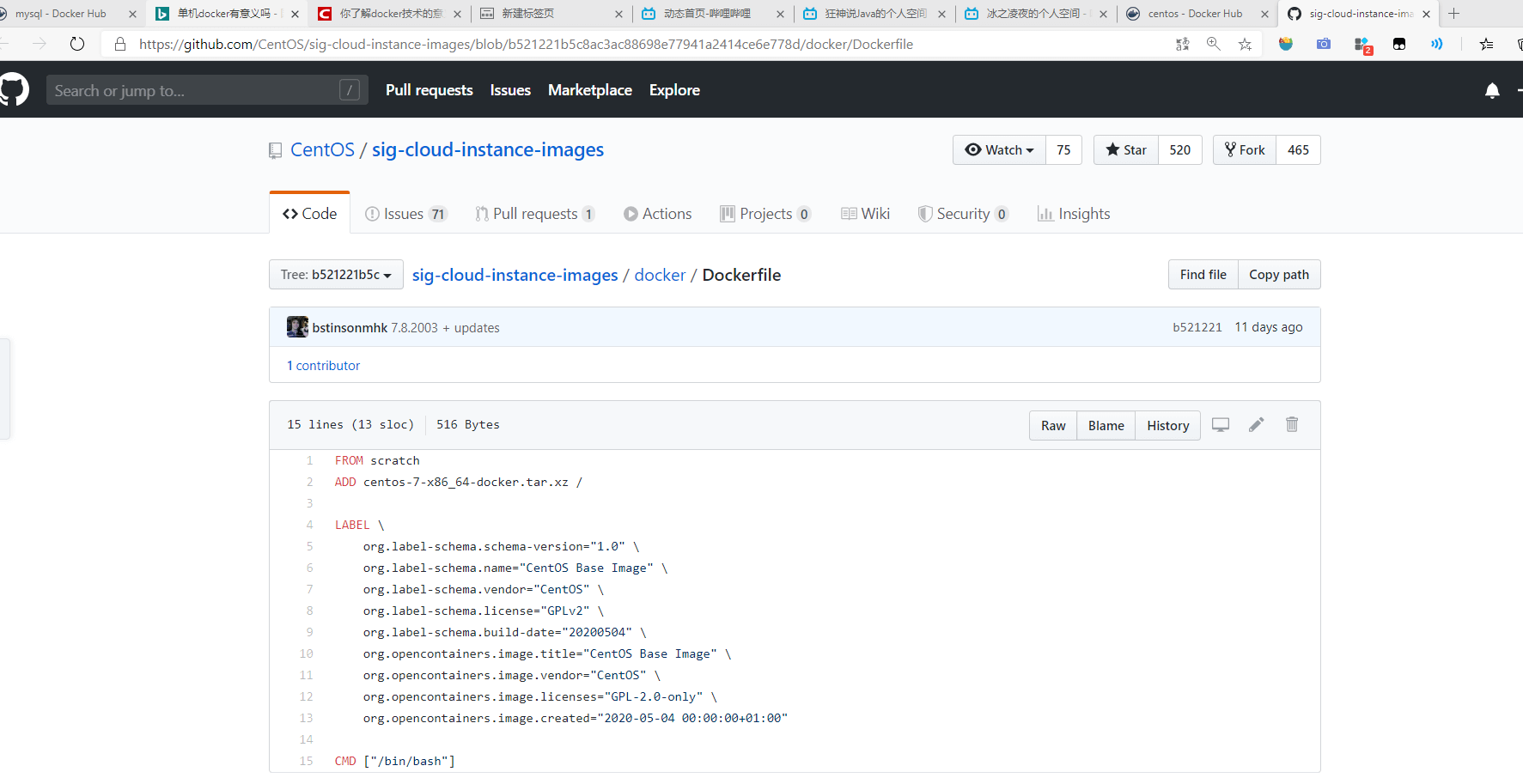Switch to centos - Docker Hub browser tab
This screenshot has height=784, width=1523.
pyautogui.click(x=1194, y=14)
